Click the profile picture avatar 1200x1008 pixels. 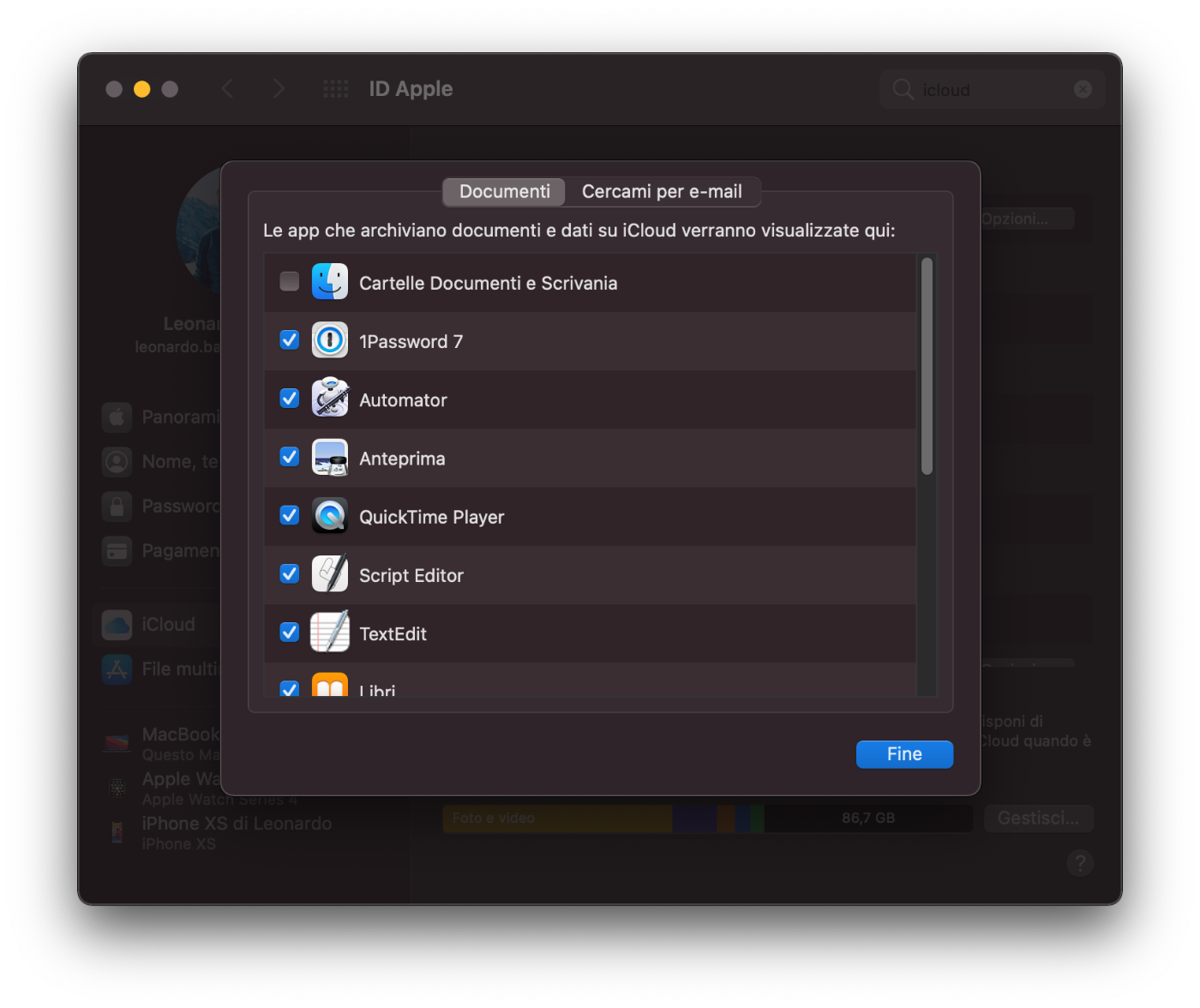point(199,230)
